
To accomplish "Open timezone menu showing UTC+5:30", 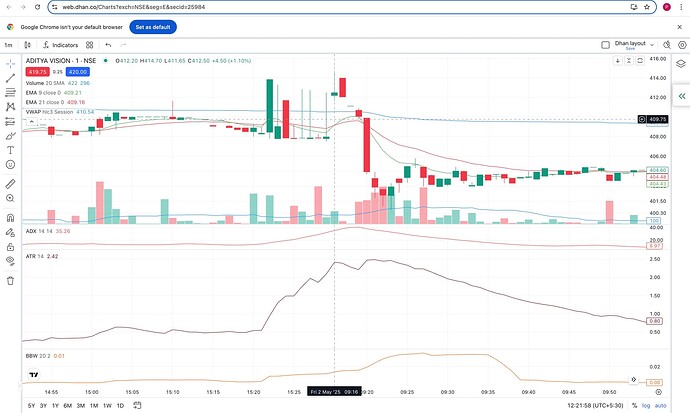I will click(x=595, y=406).
